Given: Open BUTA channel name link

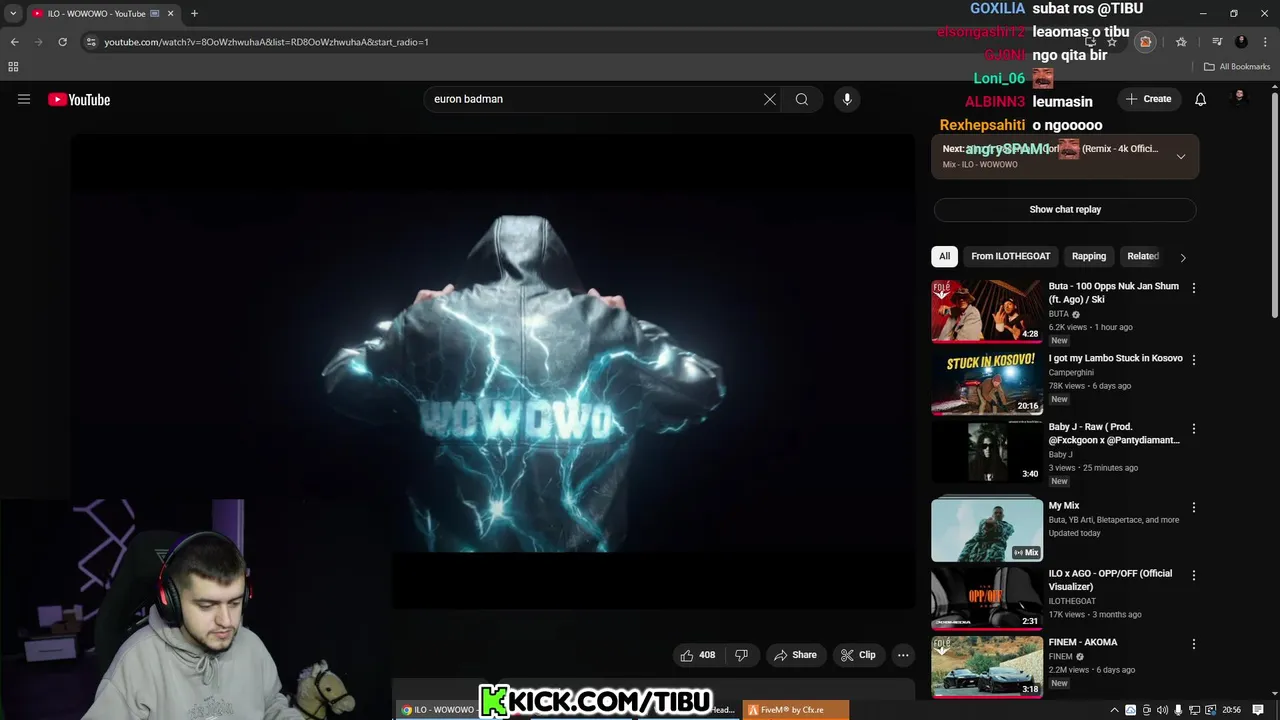Looking at the screenshot, I should pyautogui.click(x=1059, y=314).
